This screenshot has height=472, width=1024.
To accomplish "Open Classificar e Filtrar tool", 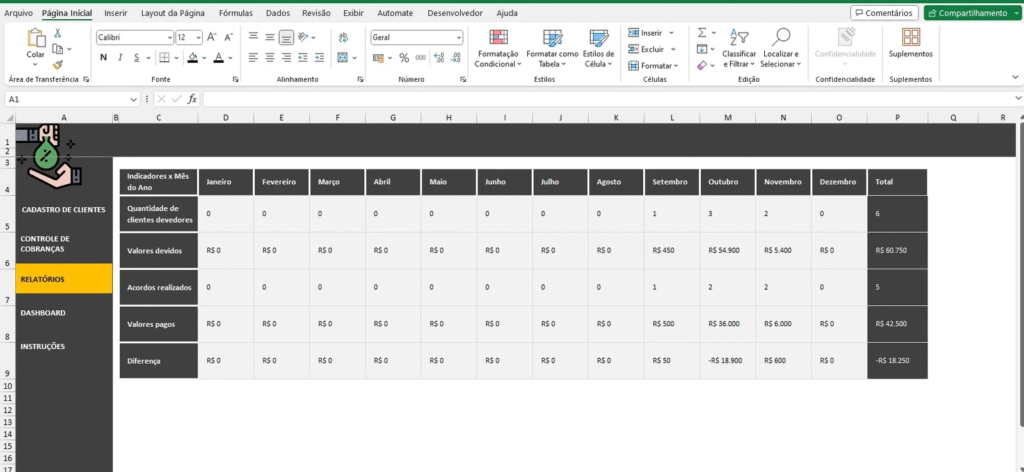I will tap(739, 48).
